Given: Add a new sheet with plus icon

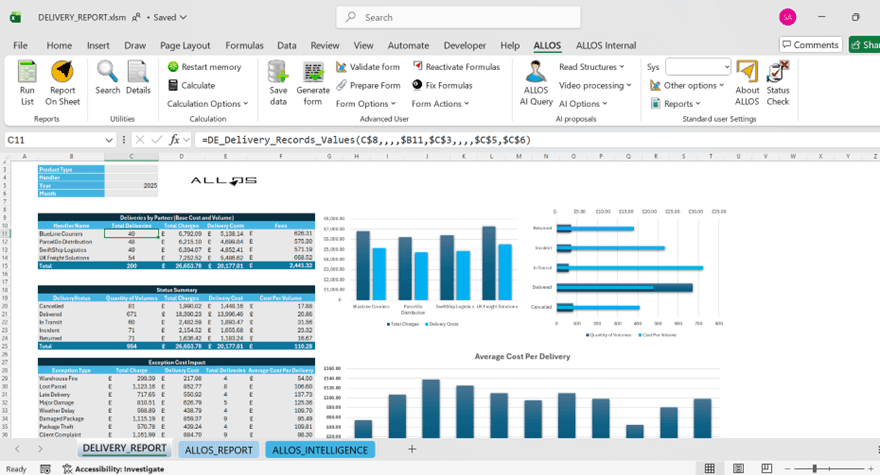Looking at the screenshot, I should tap(412, 449).
